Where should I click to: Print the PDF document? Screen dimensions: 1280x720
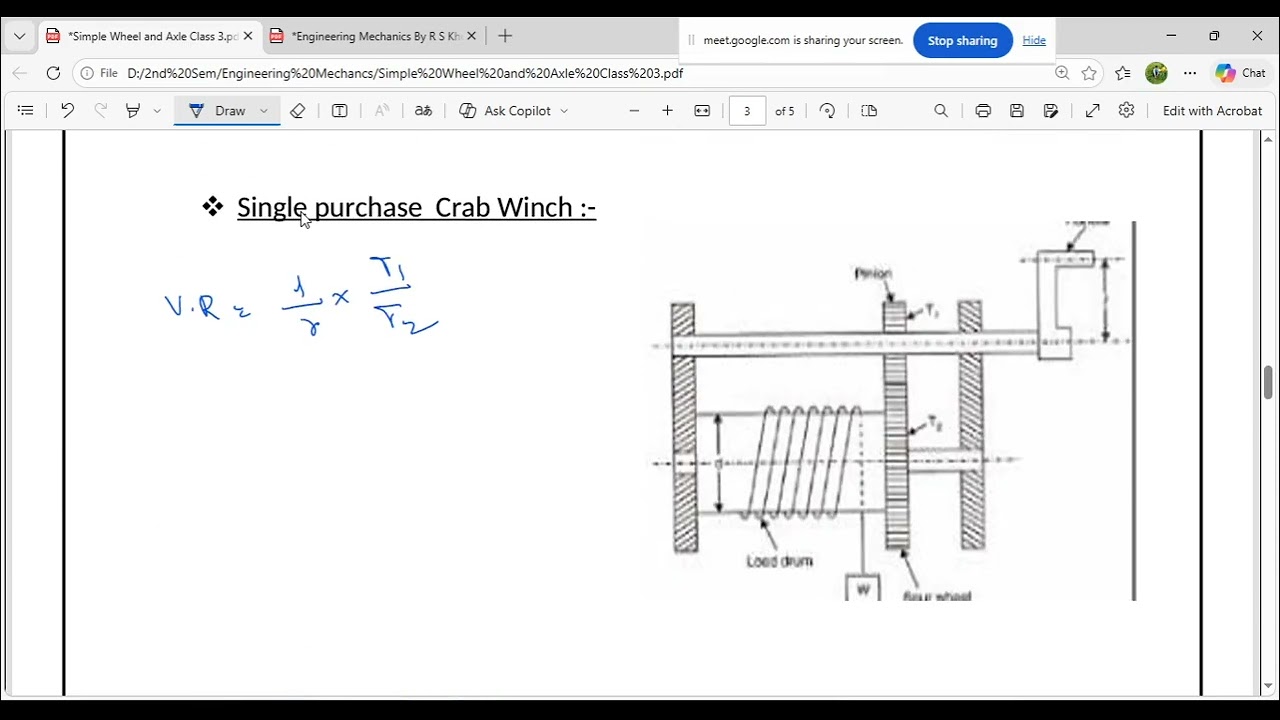coord(983,111)
